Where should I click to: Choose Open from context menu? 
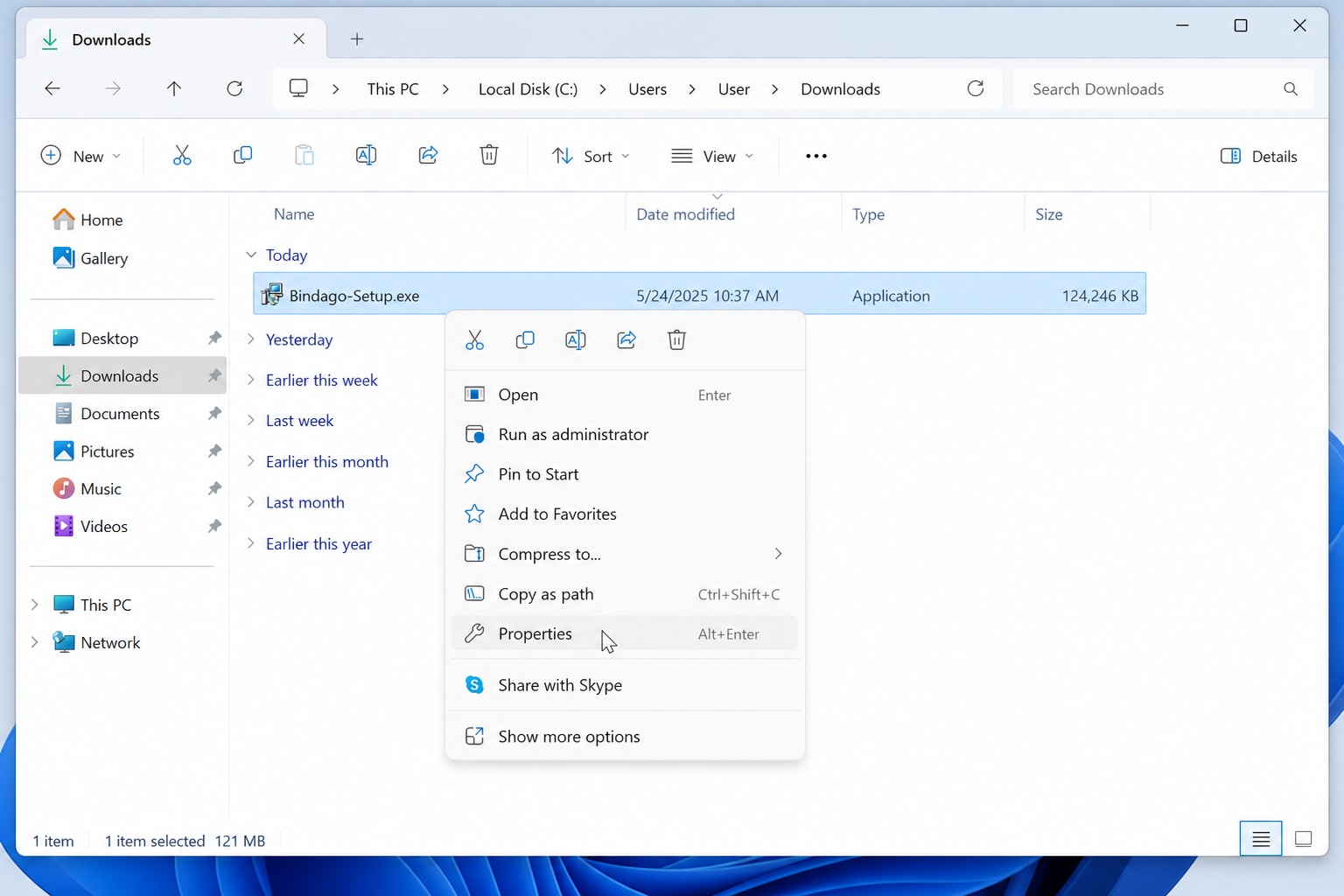[625, 395]
